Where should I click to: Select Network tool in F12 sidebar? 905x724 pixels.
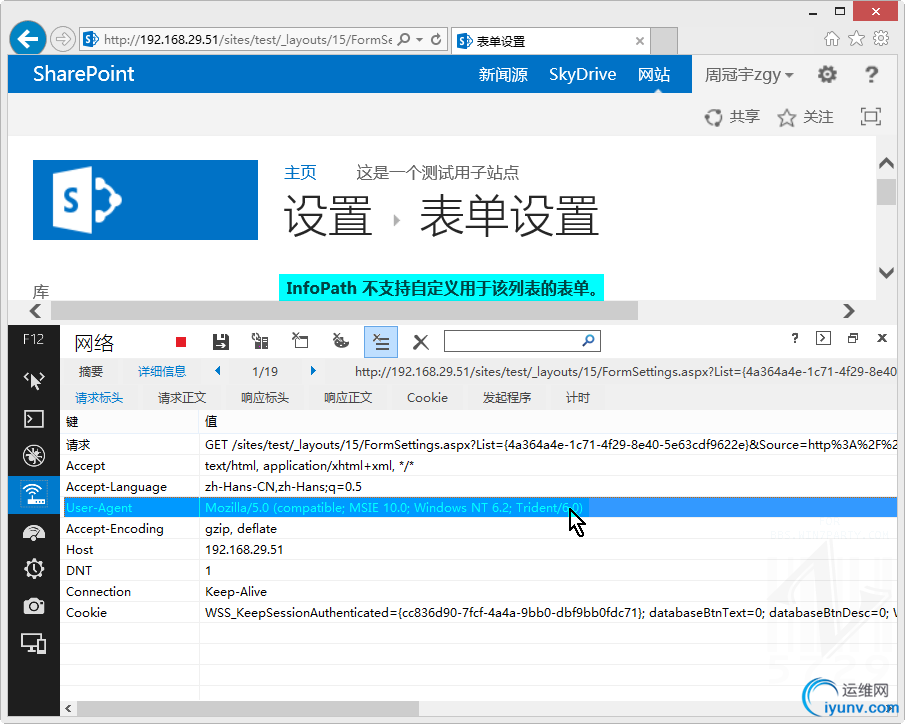33,494
